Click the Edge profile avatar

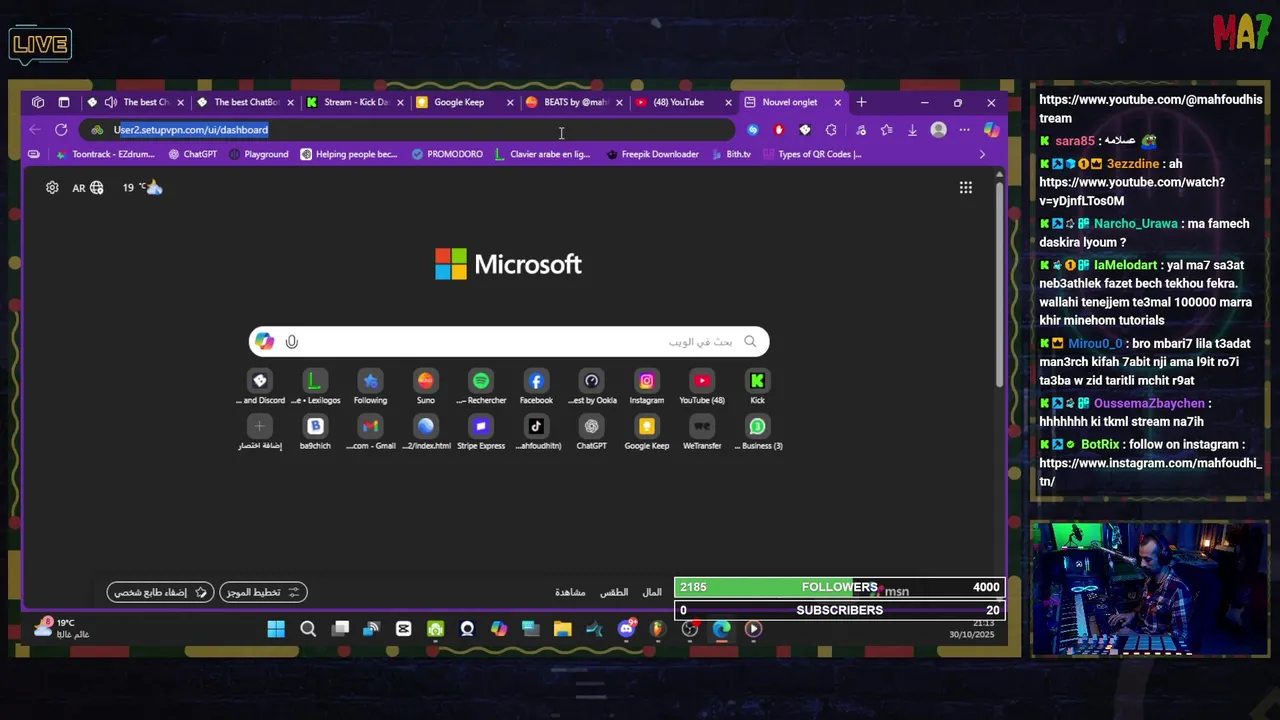[938, 130]
